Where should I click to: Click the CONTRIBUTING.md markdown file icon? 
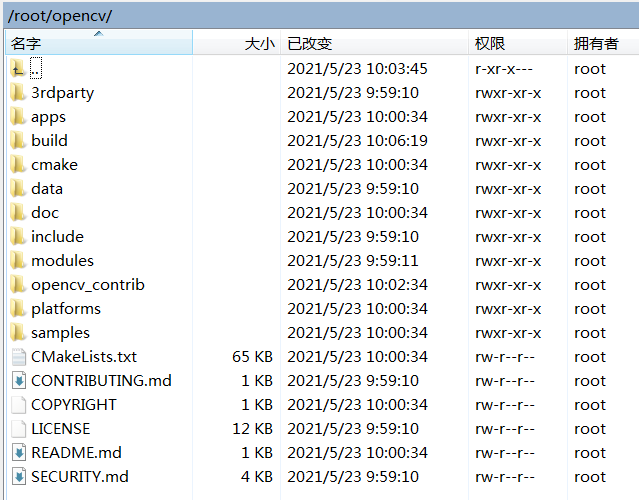18,381
